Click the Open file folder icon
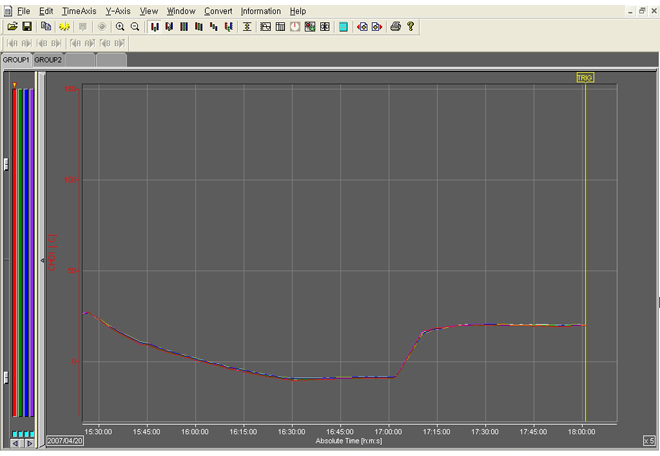 tap(13, 27)
